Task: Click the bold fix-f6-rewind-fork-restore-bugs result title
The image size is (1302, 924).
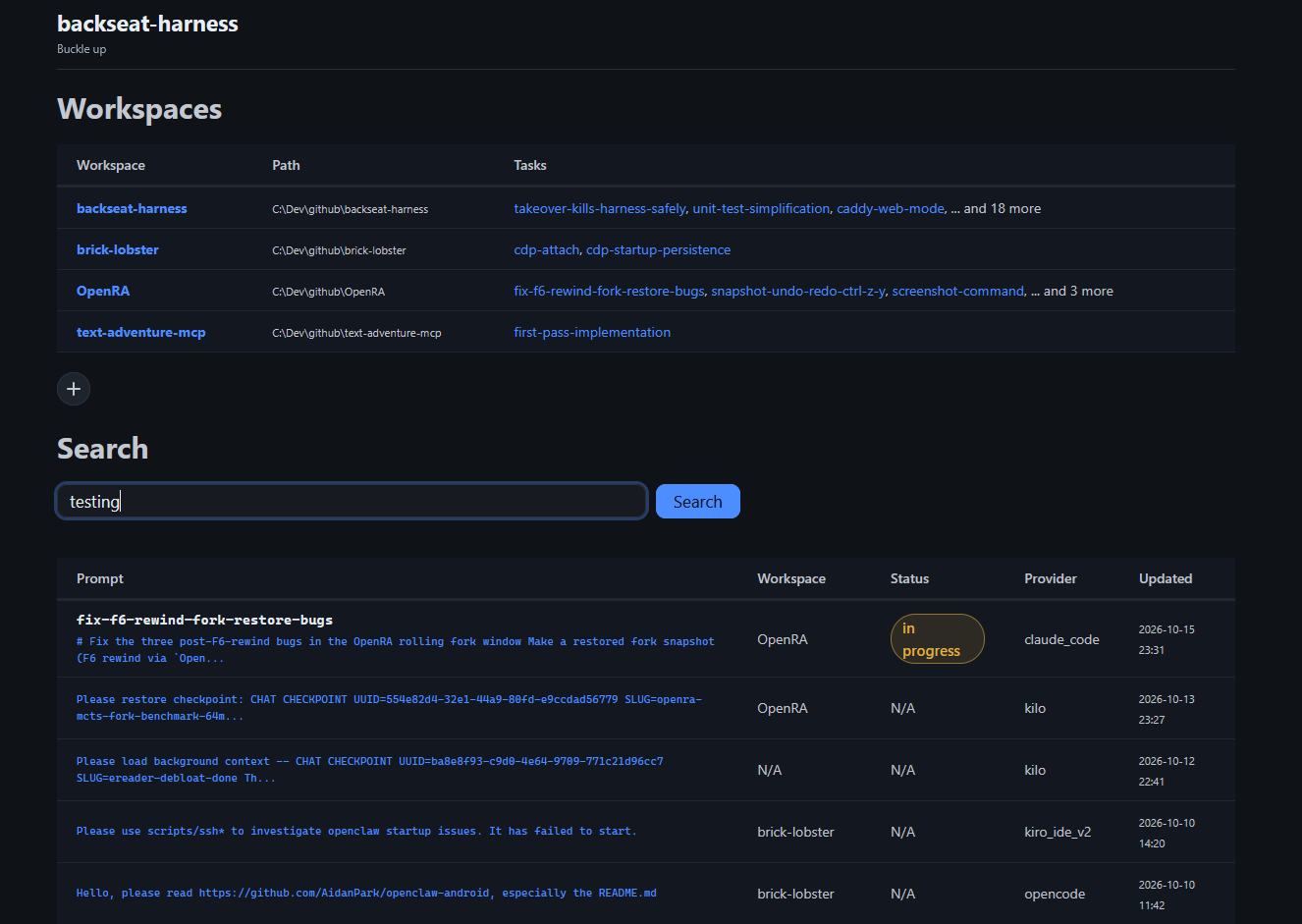Action: [204, 620]
